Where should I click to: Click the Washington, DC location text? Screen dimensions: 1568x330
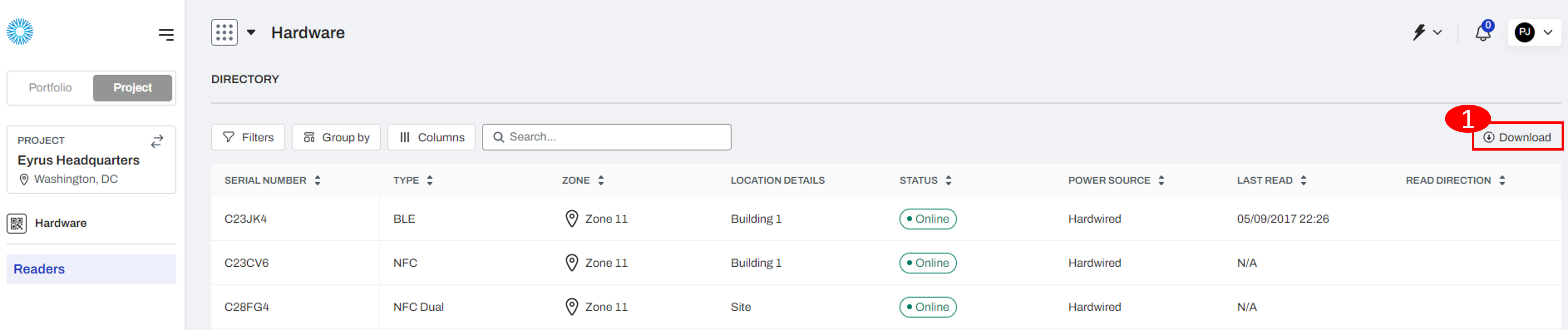point(76,179)
